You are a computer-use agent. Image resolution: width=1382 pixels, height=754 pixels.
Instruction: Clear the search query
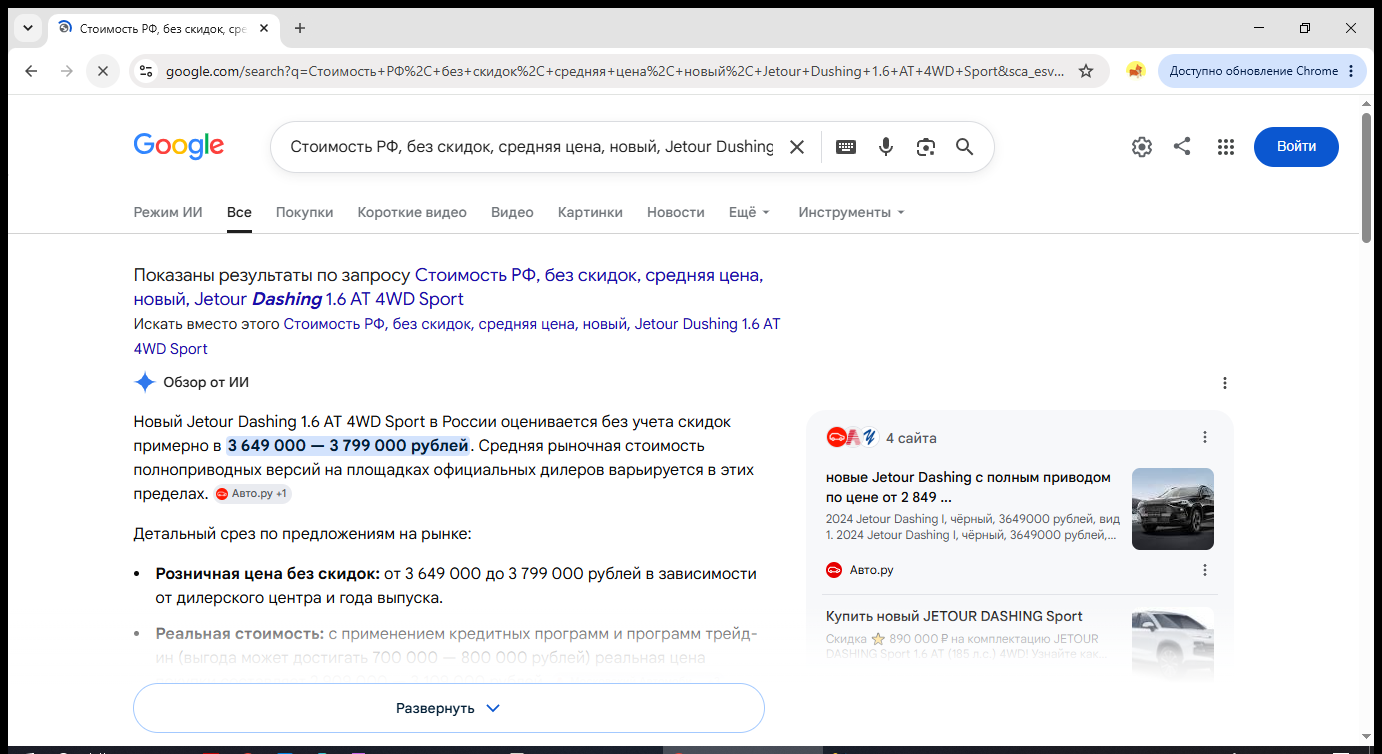[x=797, y=147]
